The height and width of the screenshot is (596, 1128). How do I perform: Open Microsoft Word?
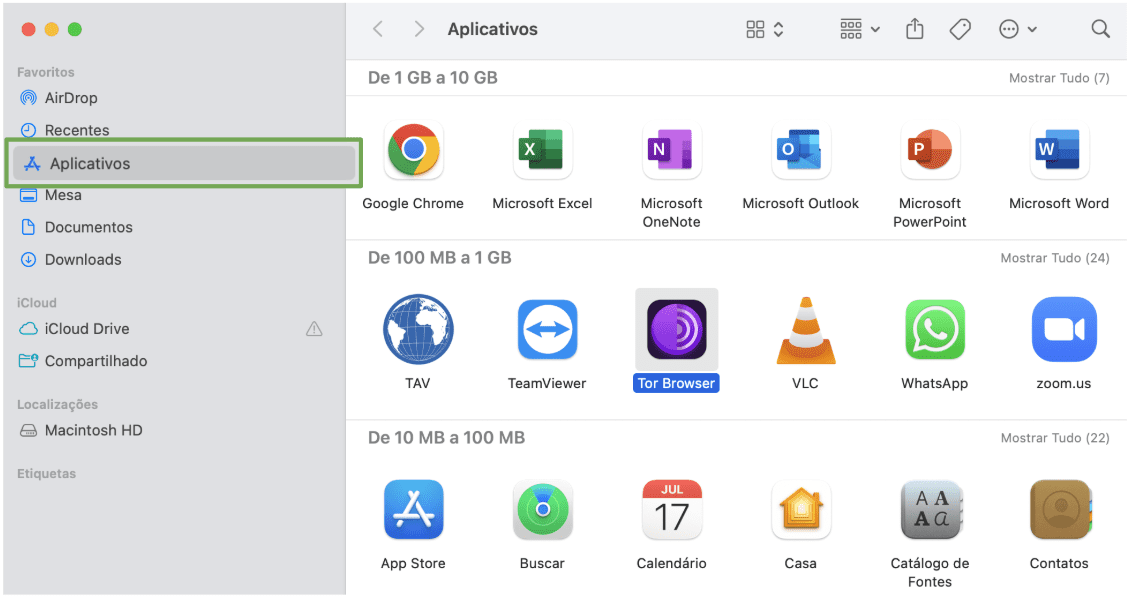1059,150
